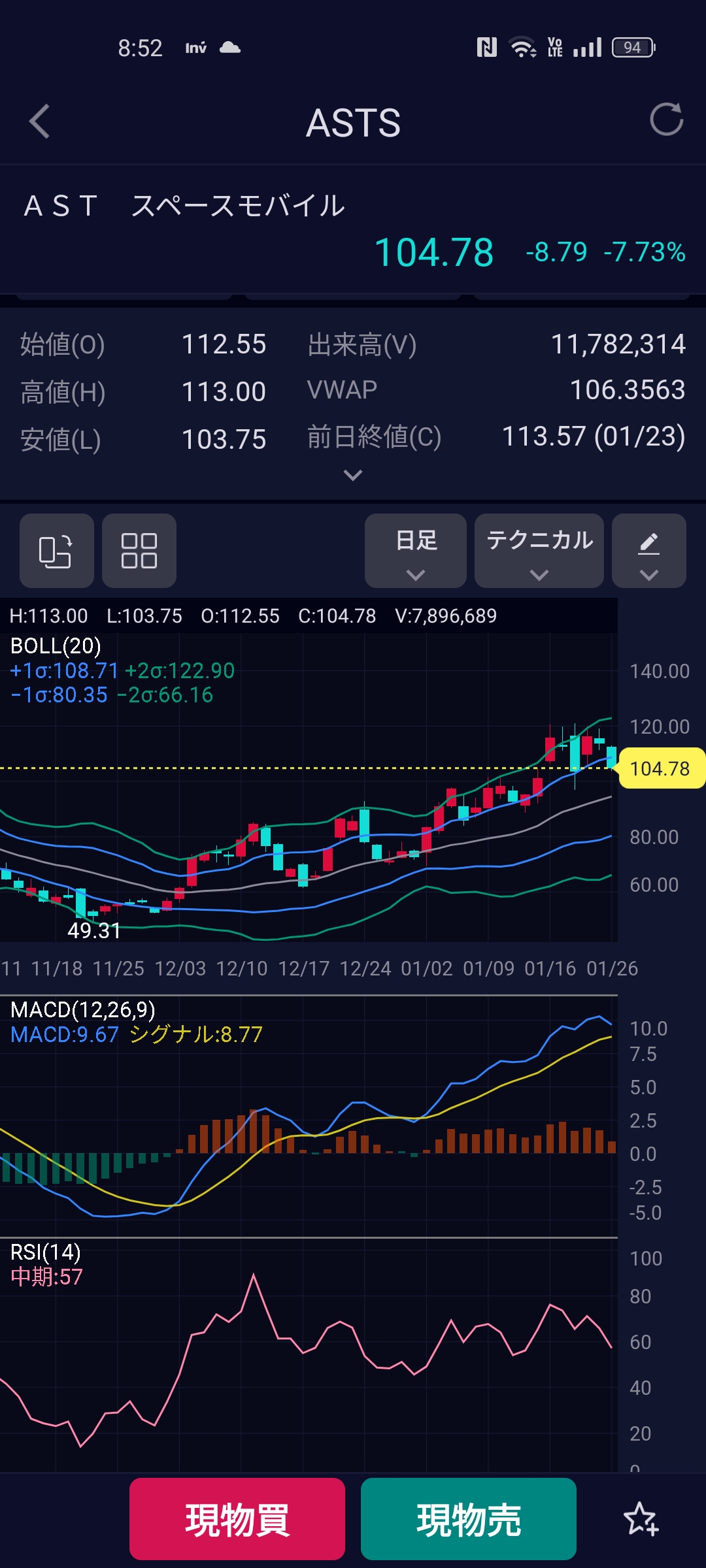Tap the yellow 104.78 price marker
The image size is (706, 1568).
660,768
